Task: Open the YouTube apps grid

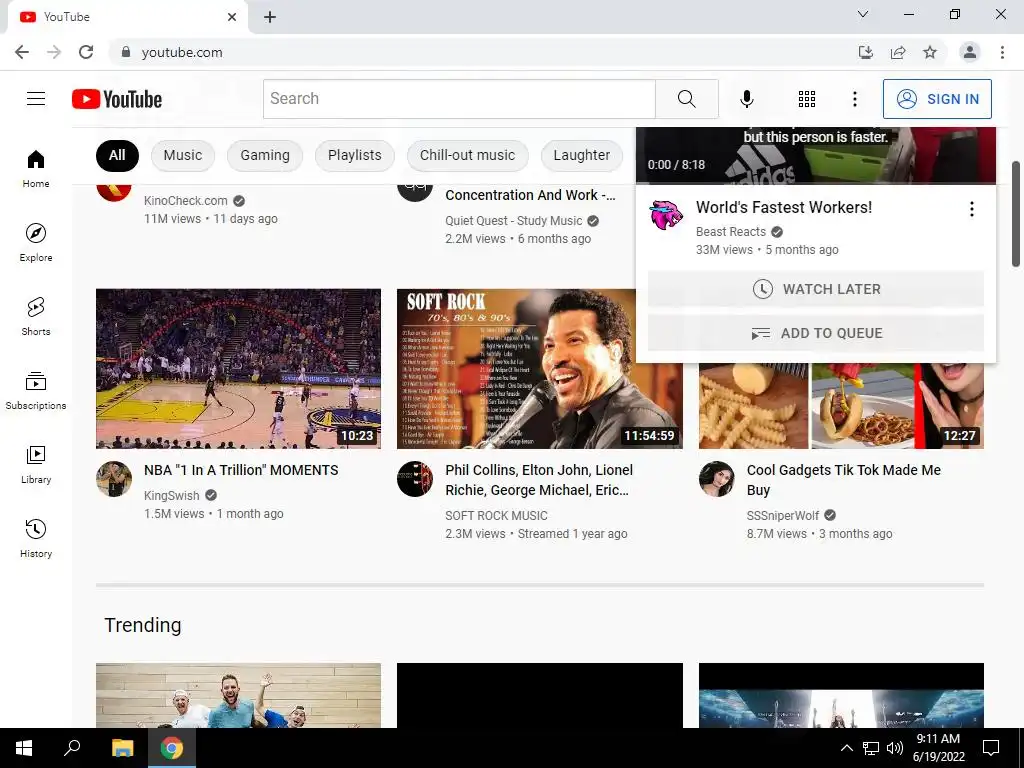Action: coord(807,99)
